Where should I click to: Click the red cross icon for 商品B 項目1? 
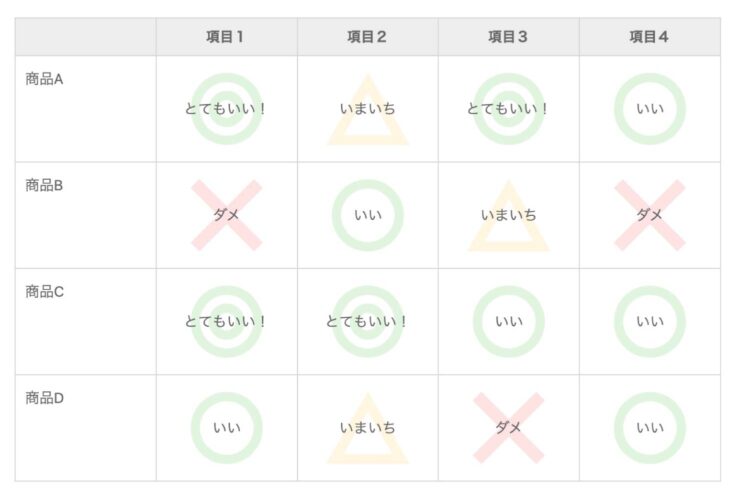click(x=226, y=215)
